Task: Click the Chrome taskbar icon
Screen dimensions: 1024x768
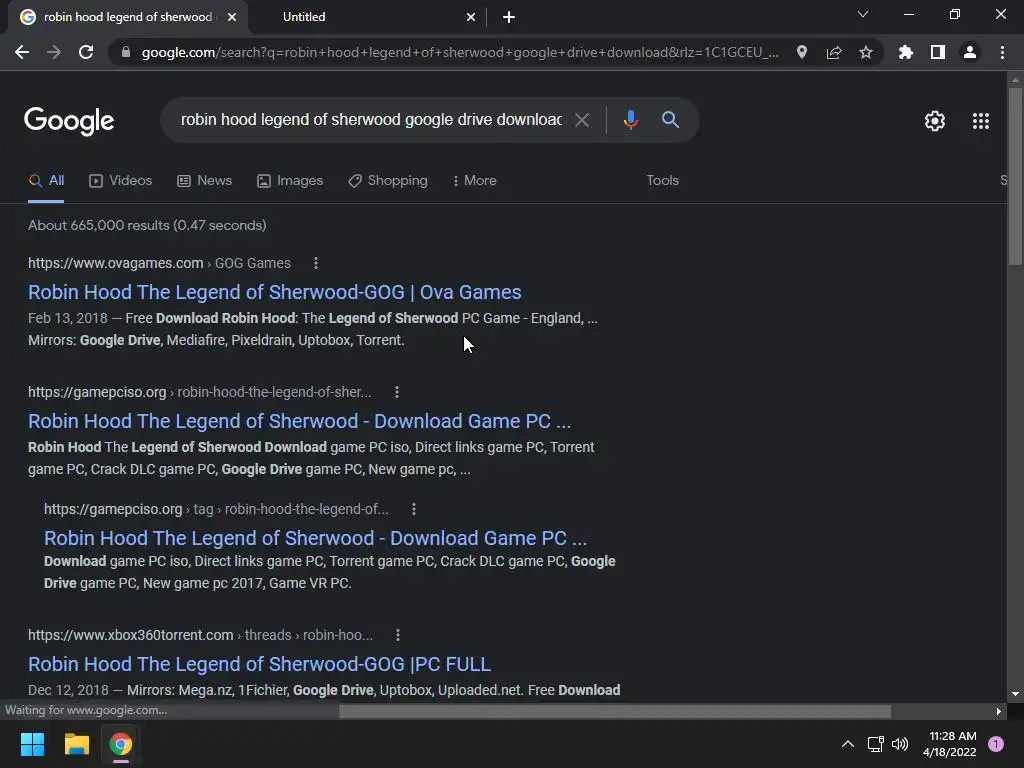Action: tap(121, 744)
